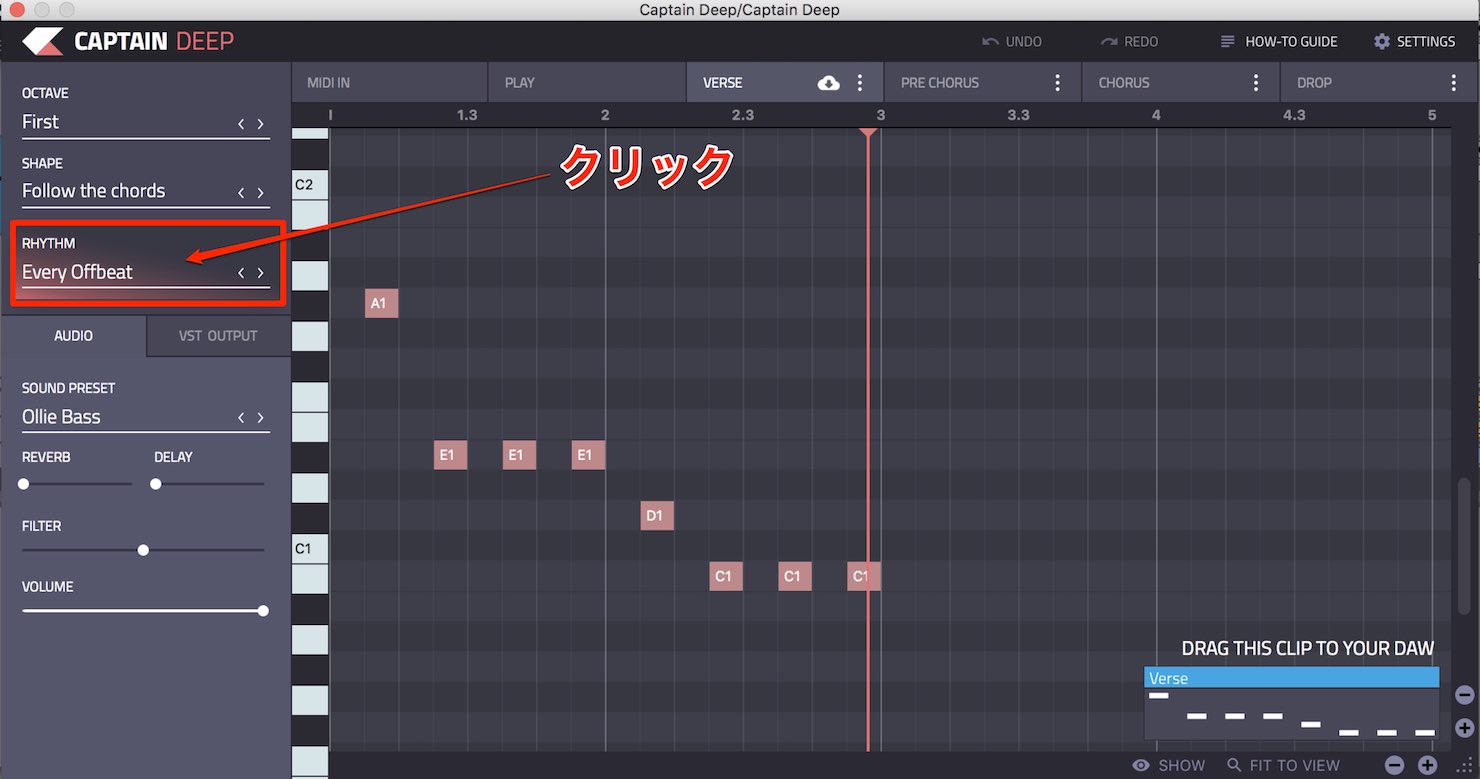Select the AUDIO output tab
Screen dimensions: 1480x779
73,336
